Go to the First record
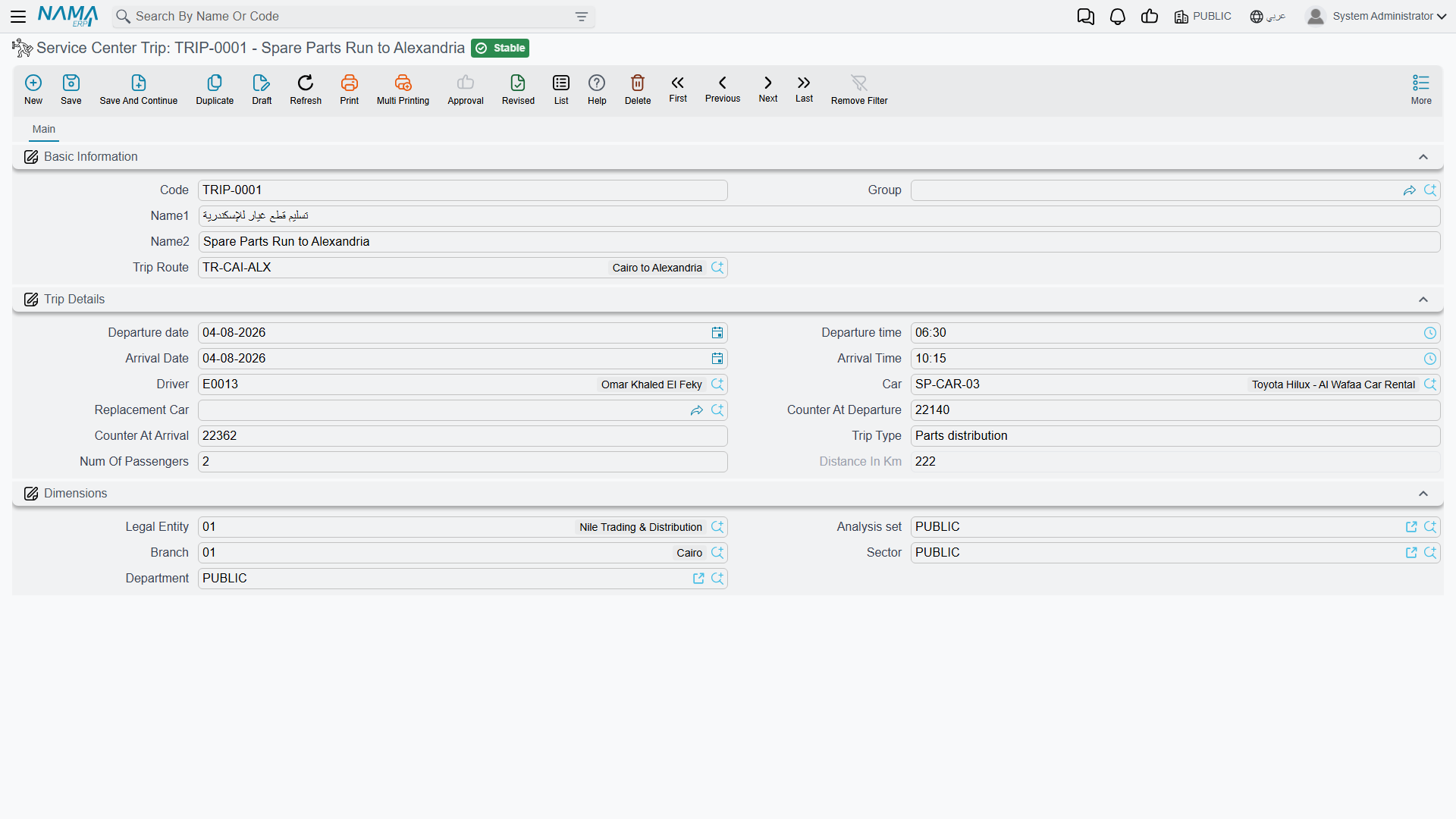Viewport: 1456px width, 819px height. pyautogui.click(x=678, y=89)
